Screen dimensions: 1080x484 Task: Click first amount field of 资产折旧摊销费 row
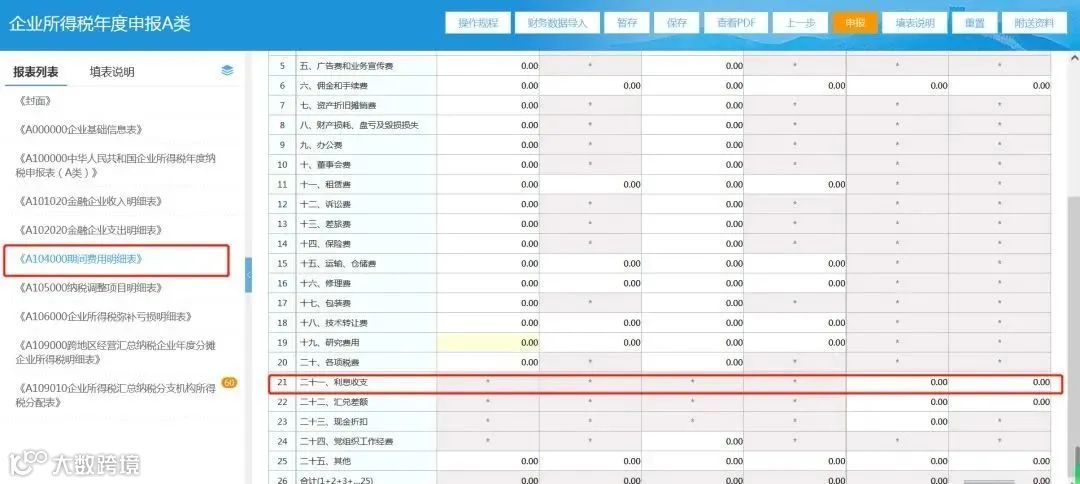pos(488,105)
